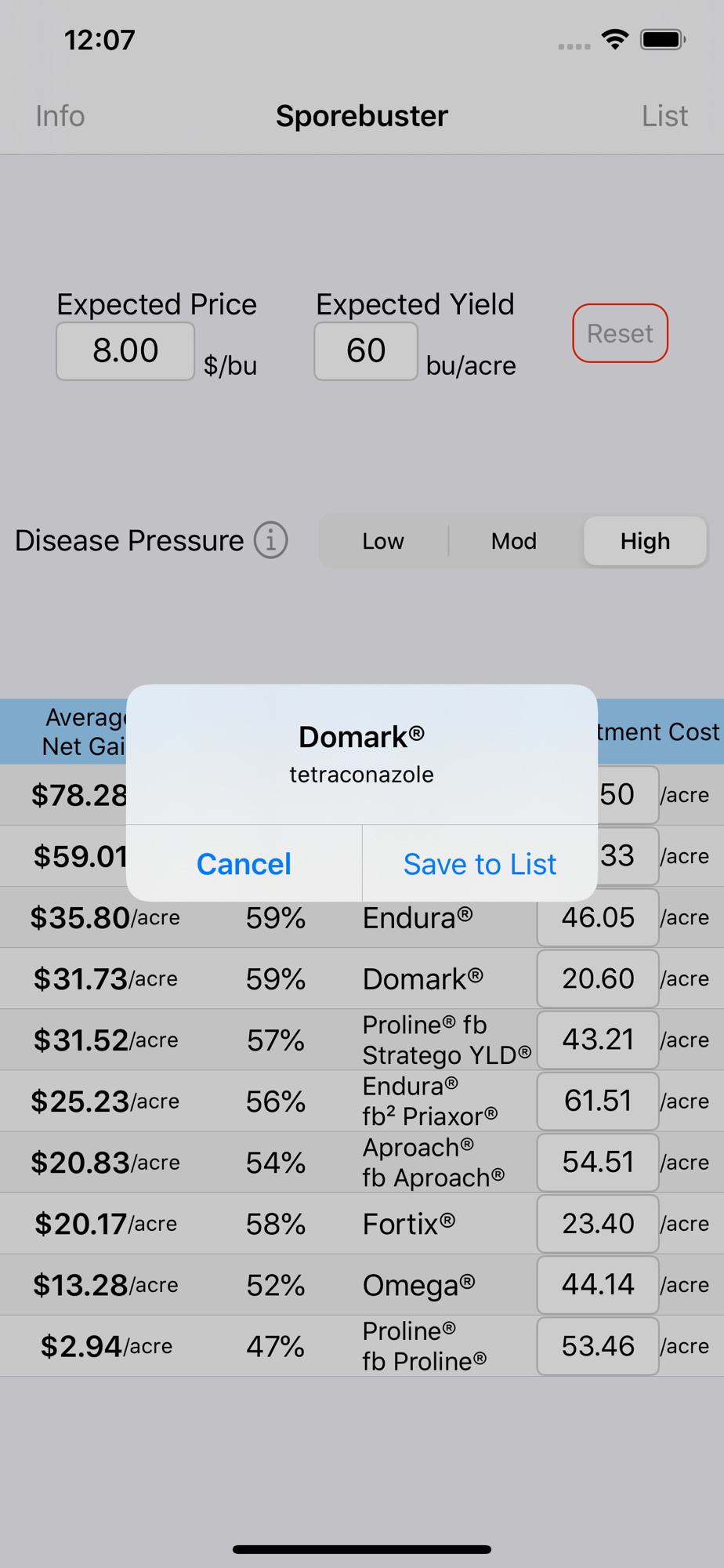This screenshot has width=724, height=1568.
Task: Edit Endura fb Priaxor cost 61.51
Action: pyautogui.click(x=598, y=1101)
